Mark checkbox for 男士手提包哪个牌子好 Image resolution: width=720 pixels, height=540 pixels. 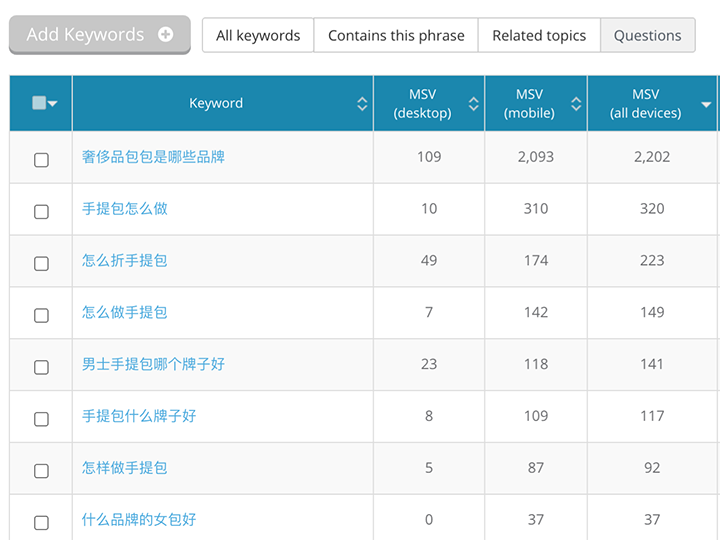tap(41, 367)
